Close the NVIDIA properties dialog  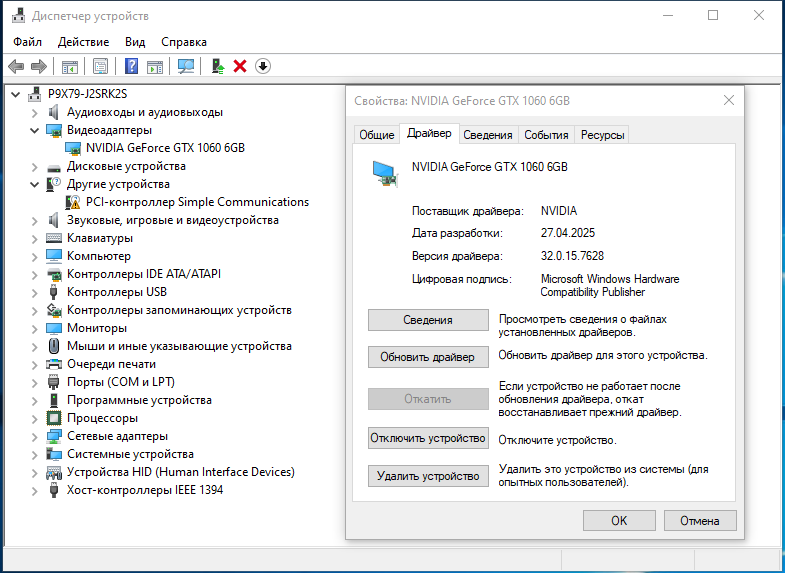pyautogui.click(x=729, y=100)
